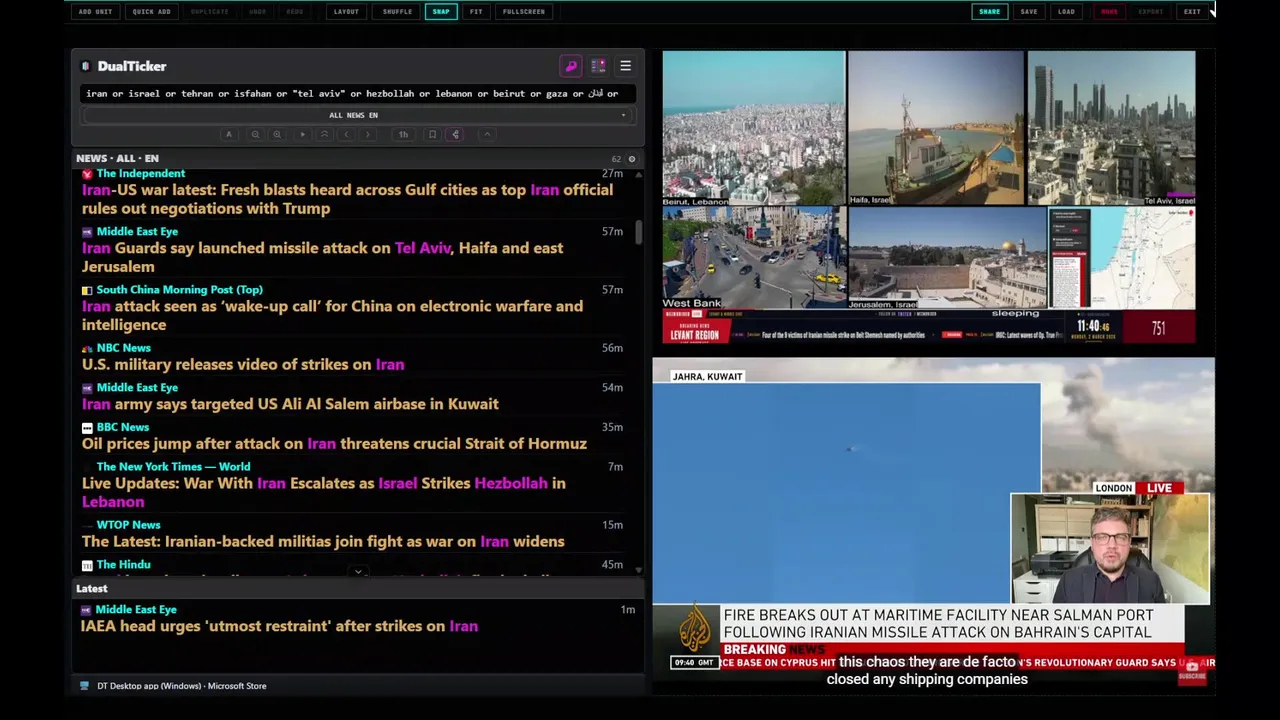Screen dimensions: 1280x720
Task: Click the SAVE button
Action: tap(1029, 12)
